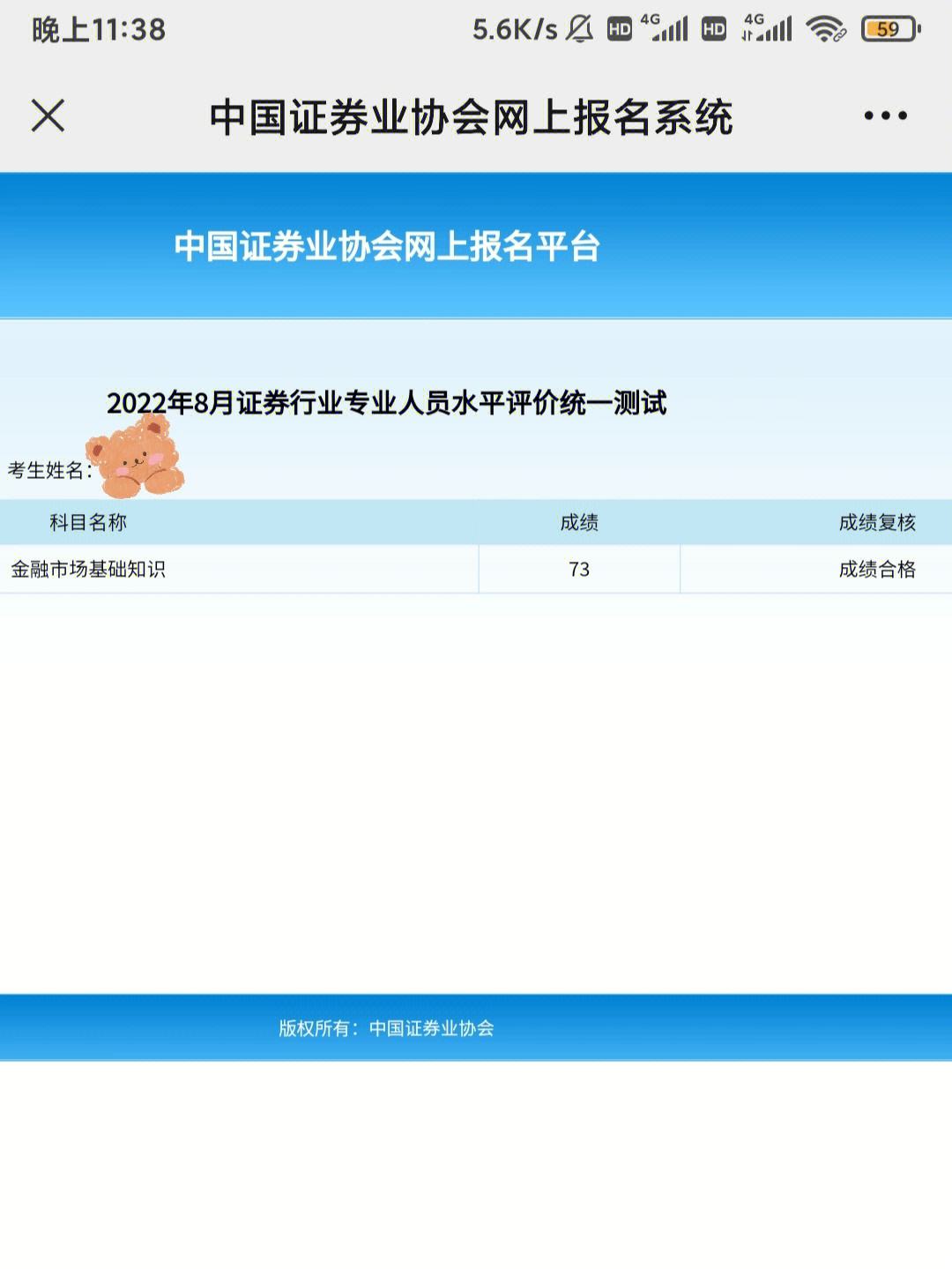This screenshot has width=952, height=1269.
Task: Click the 中国证券业协会网上报名平台 banner heading
Action: click(387, 246)
